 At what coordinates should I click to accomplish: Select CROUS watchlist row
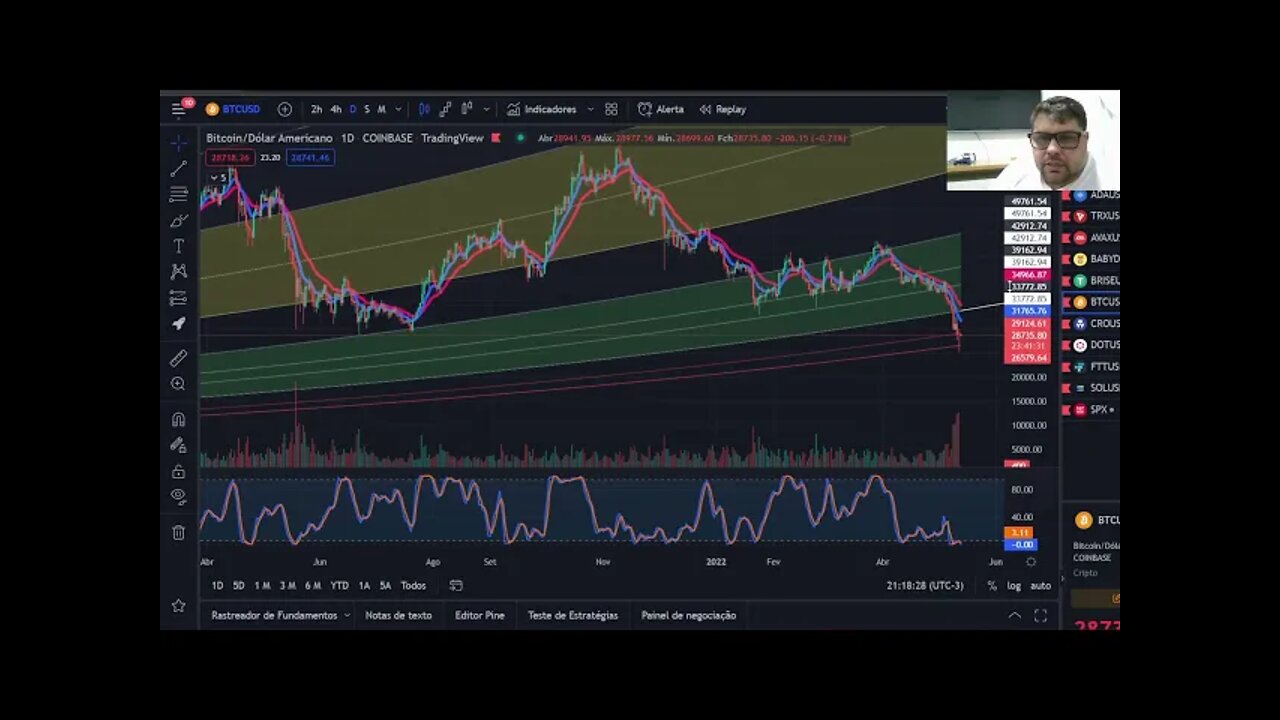click(1091, 323)
